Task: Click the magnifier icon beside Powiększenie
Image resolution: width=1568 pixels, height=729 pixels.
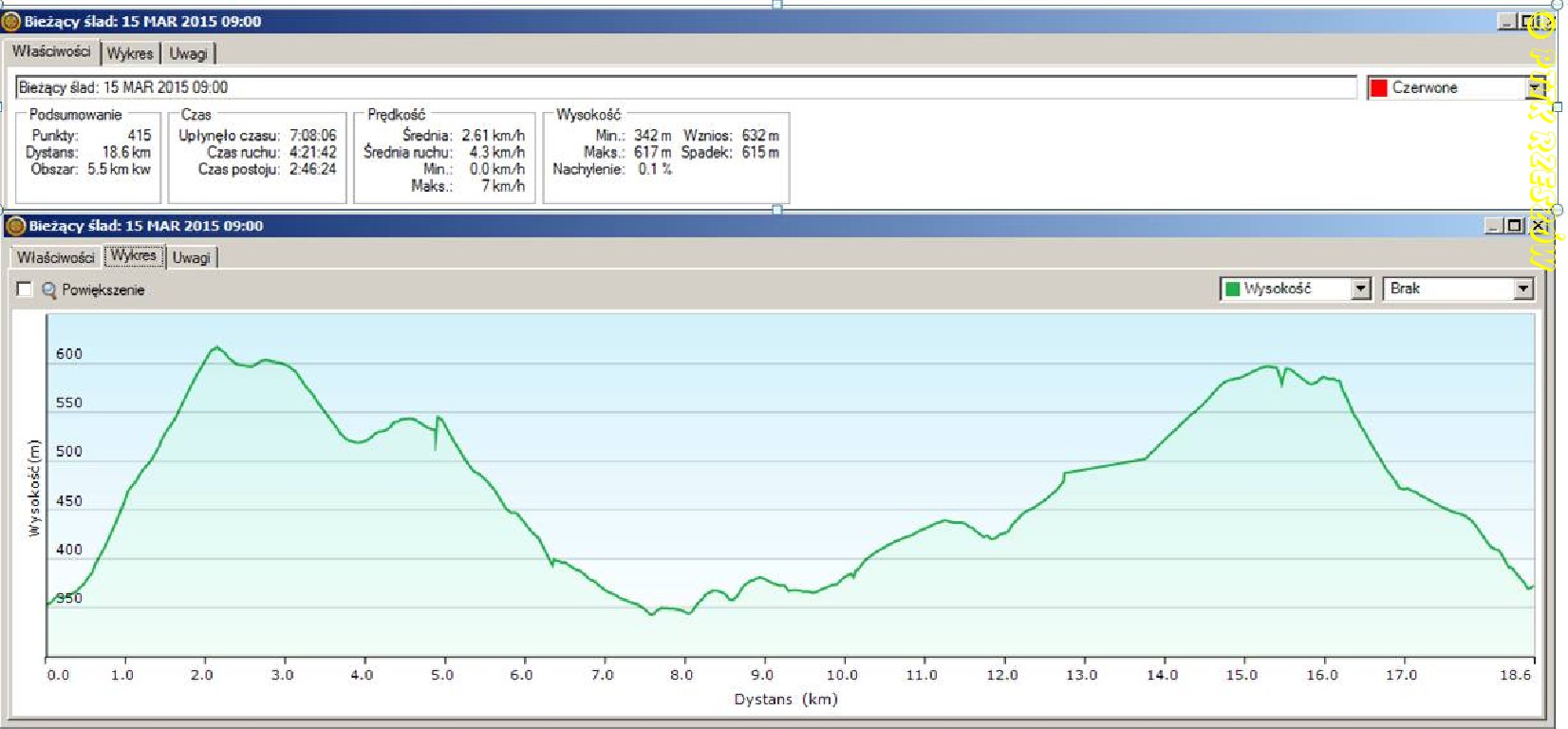Action: [49, 290]
